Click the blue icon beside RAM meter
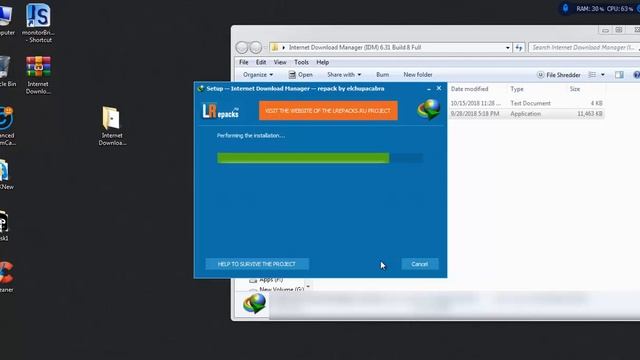 coord(565,9)
